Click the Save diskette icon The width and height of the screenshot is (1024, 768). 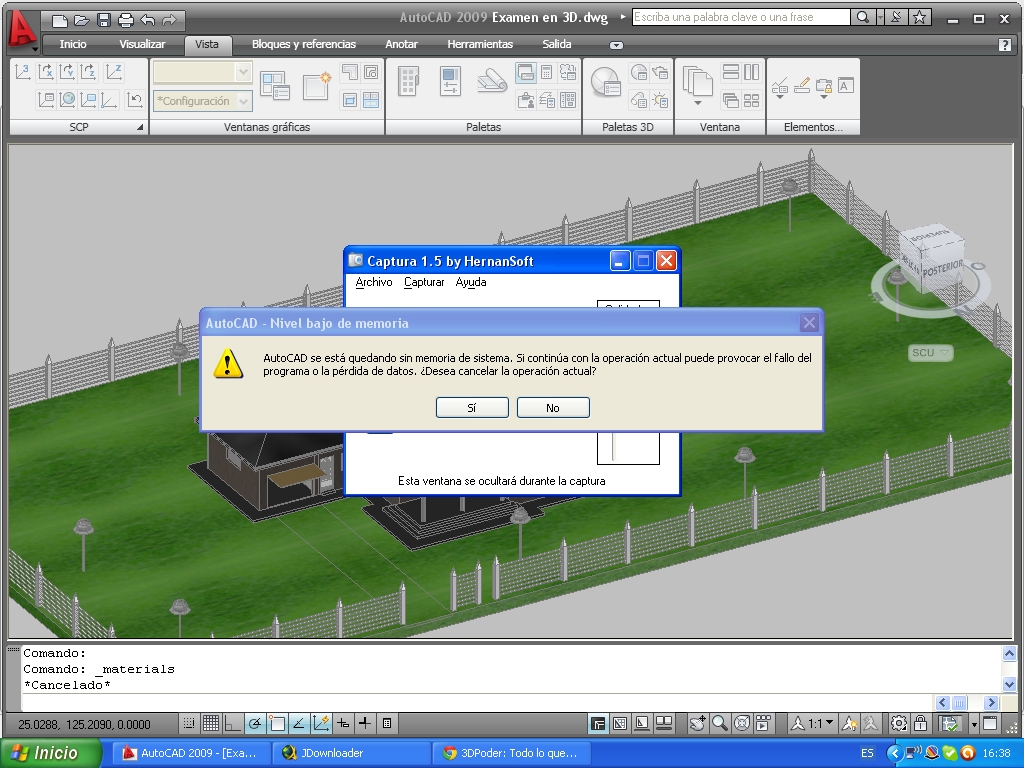pyautogui.click(x=104, y=20)
